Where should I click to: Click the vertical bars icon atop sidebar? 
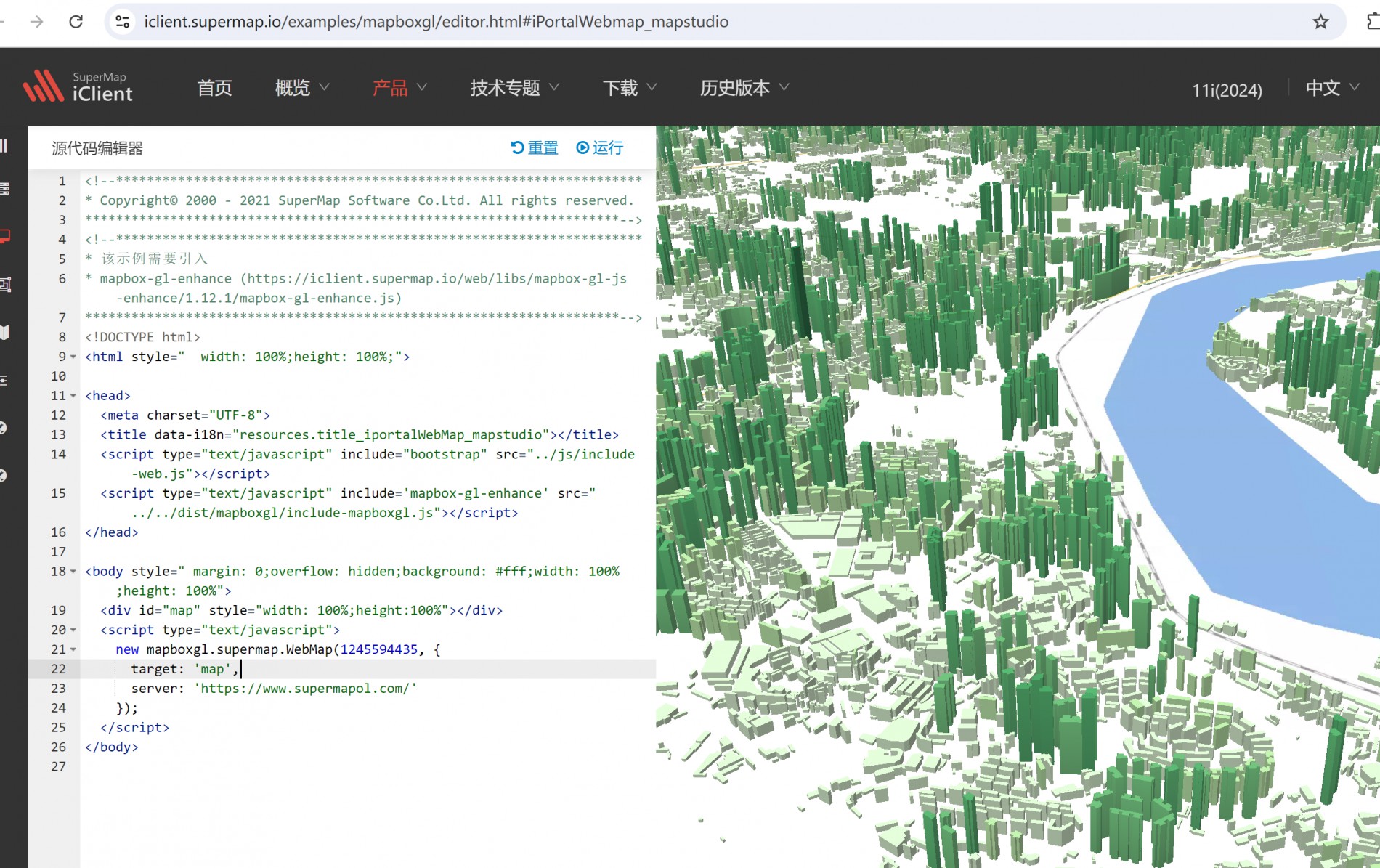pyautogui.click(x=4, y=146)
